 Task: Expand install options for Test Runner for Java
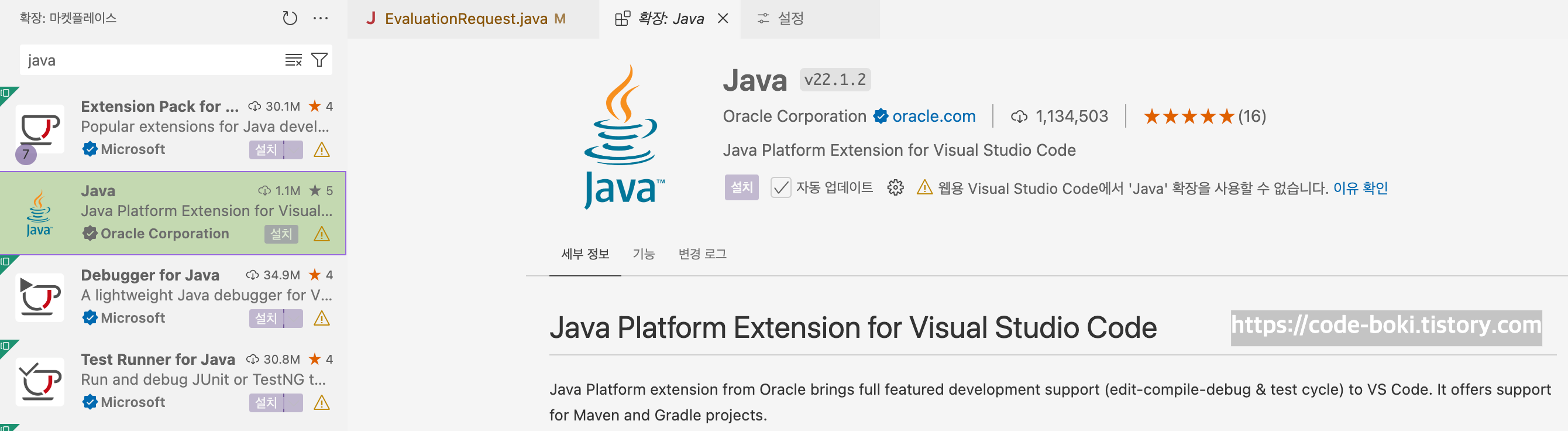coord(293,402)
